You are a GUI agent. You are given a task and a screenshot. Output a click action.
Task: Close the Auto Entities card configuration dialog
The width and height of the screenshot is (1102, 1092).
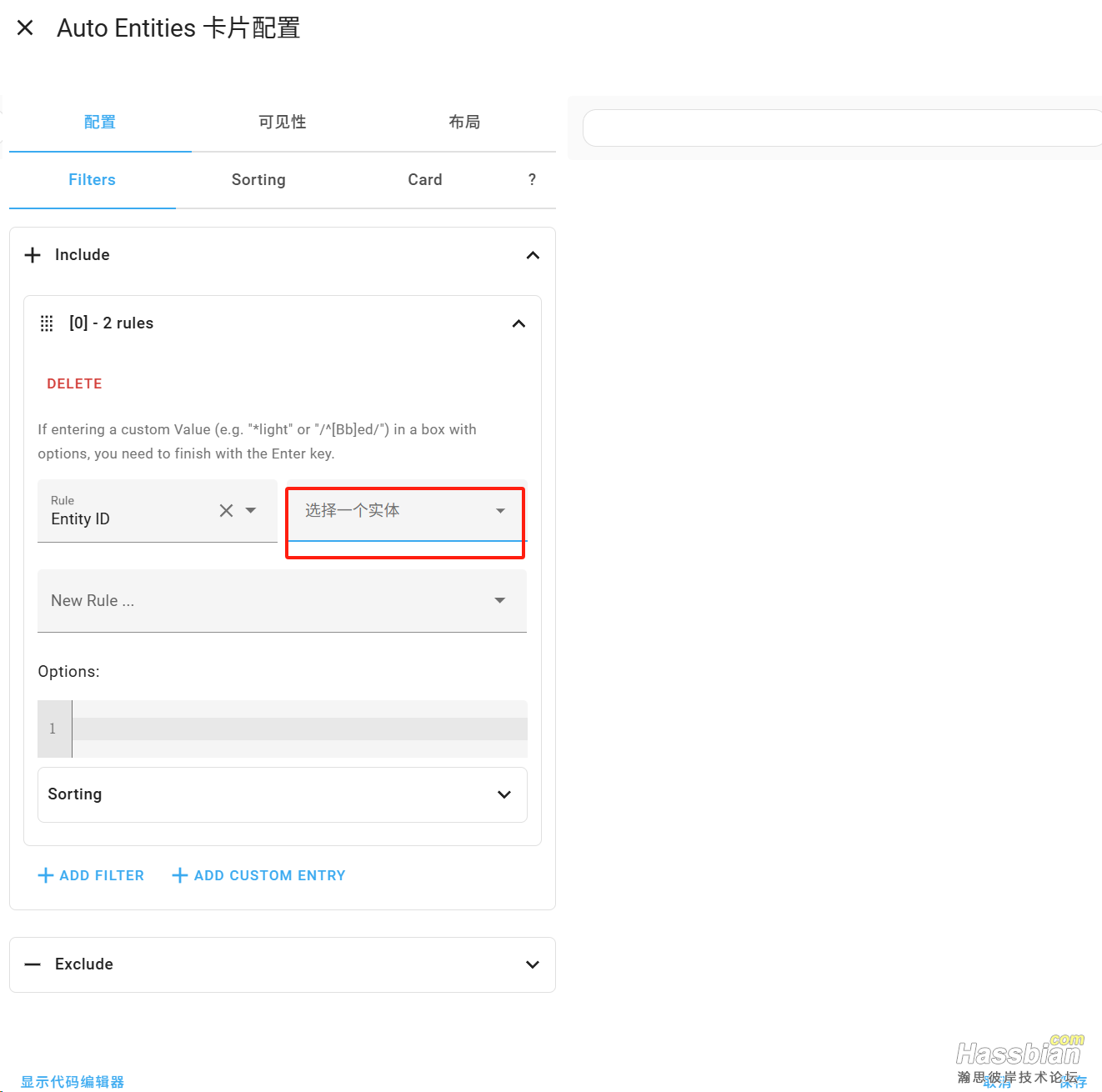[x=25, y=28]
